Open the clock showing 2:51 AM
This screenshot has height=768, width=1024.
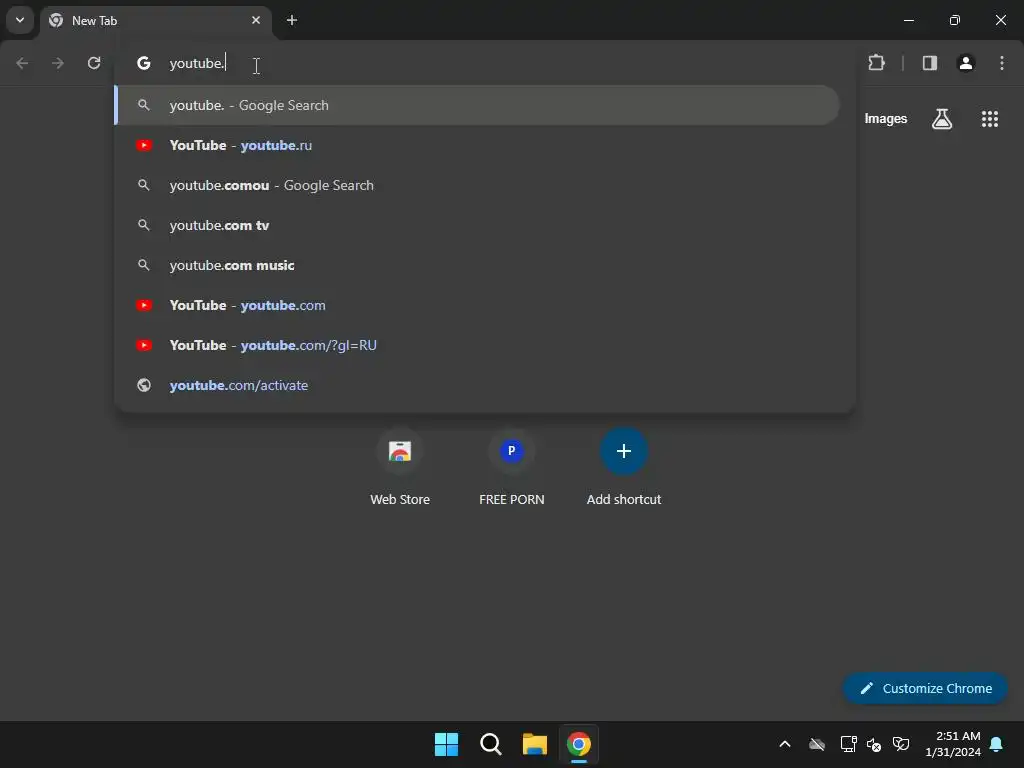click(953, 744)
